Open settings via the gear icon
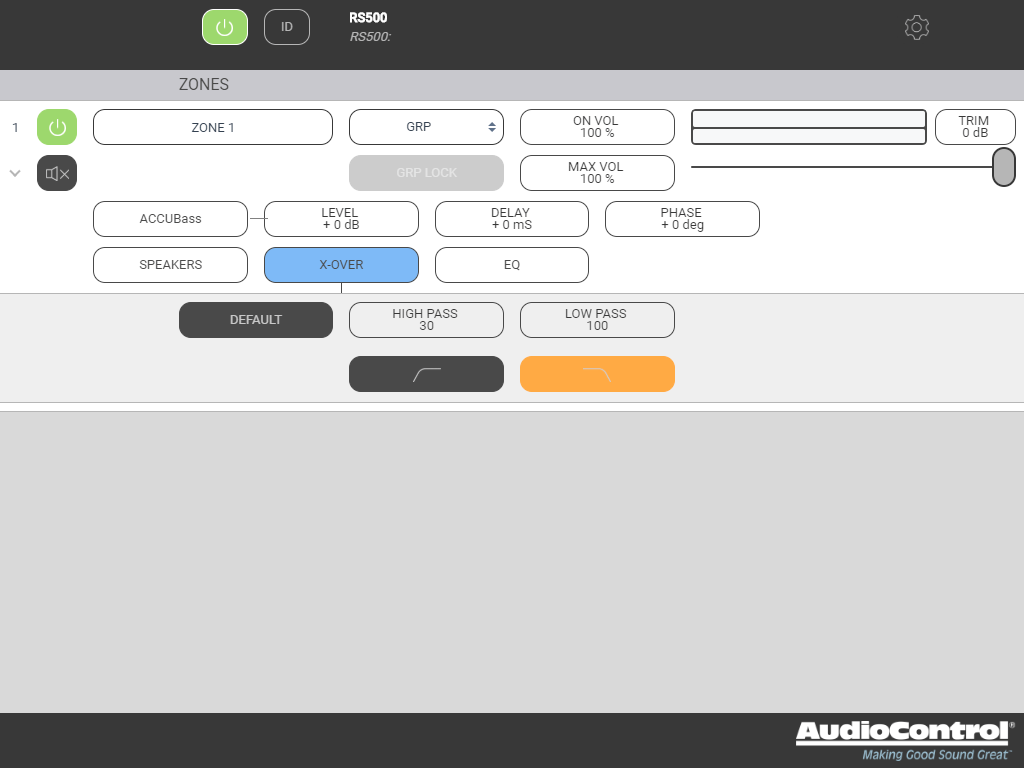The height and width of the screenshot is (768, 1024). [x=916, y=27]
